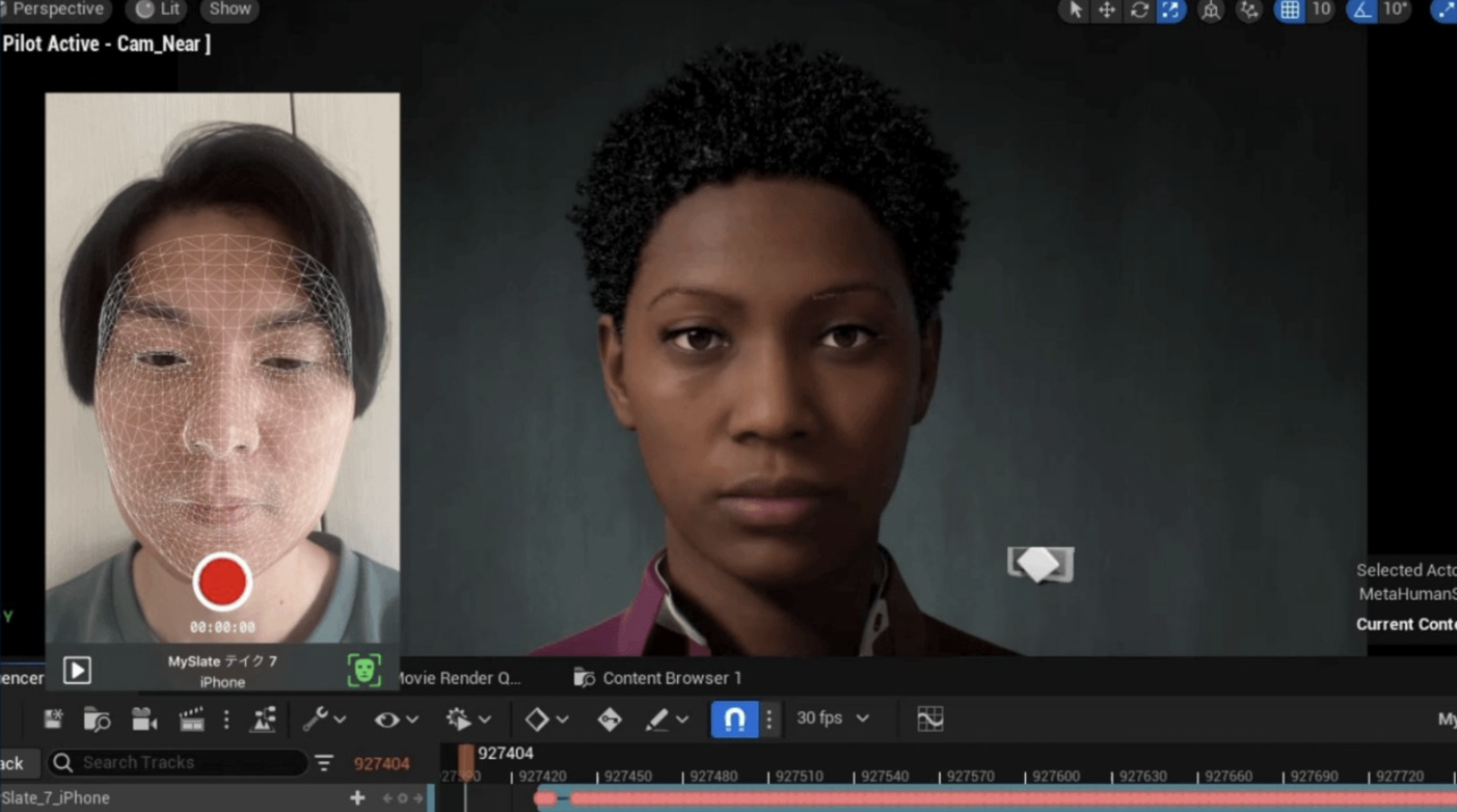Find sequence in Content Browser icon

tap(96, 719)
